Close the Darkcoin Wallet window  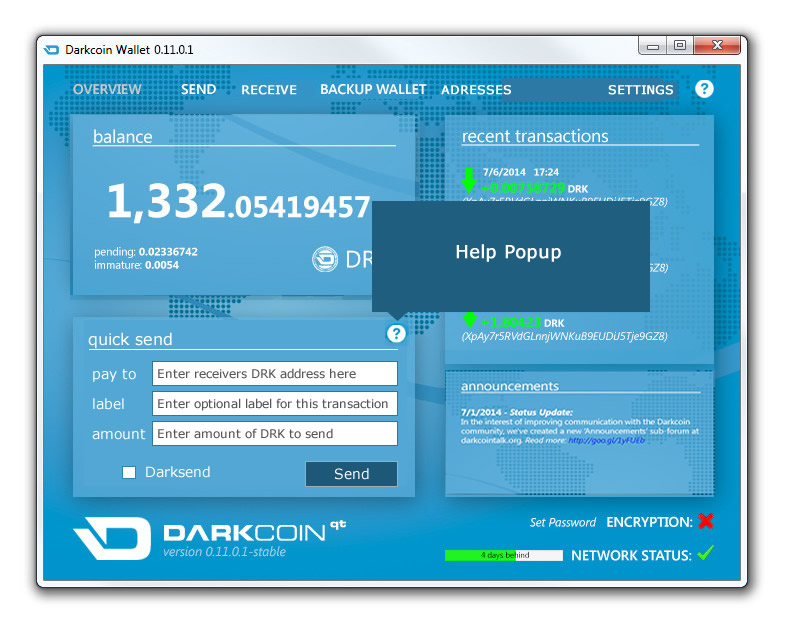pyautogui.click(x=717, y=46)
